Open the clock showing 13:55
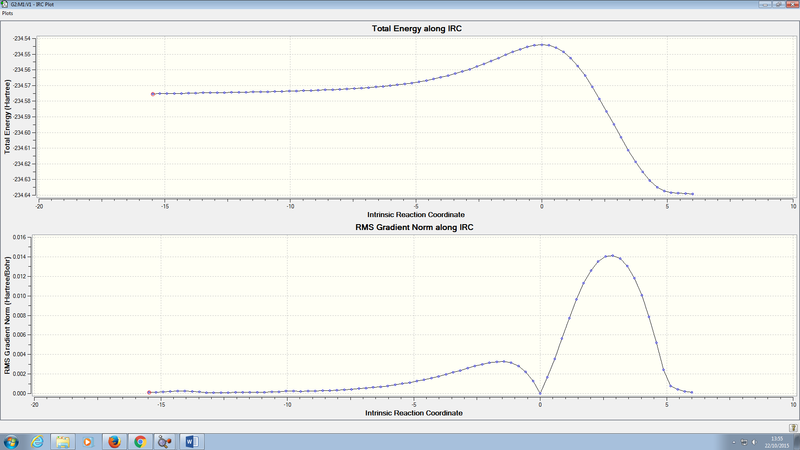Screen dimensions: 800x450 pyautogui.click(x=777, y=442)
